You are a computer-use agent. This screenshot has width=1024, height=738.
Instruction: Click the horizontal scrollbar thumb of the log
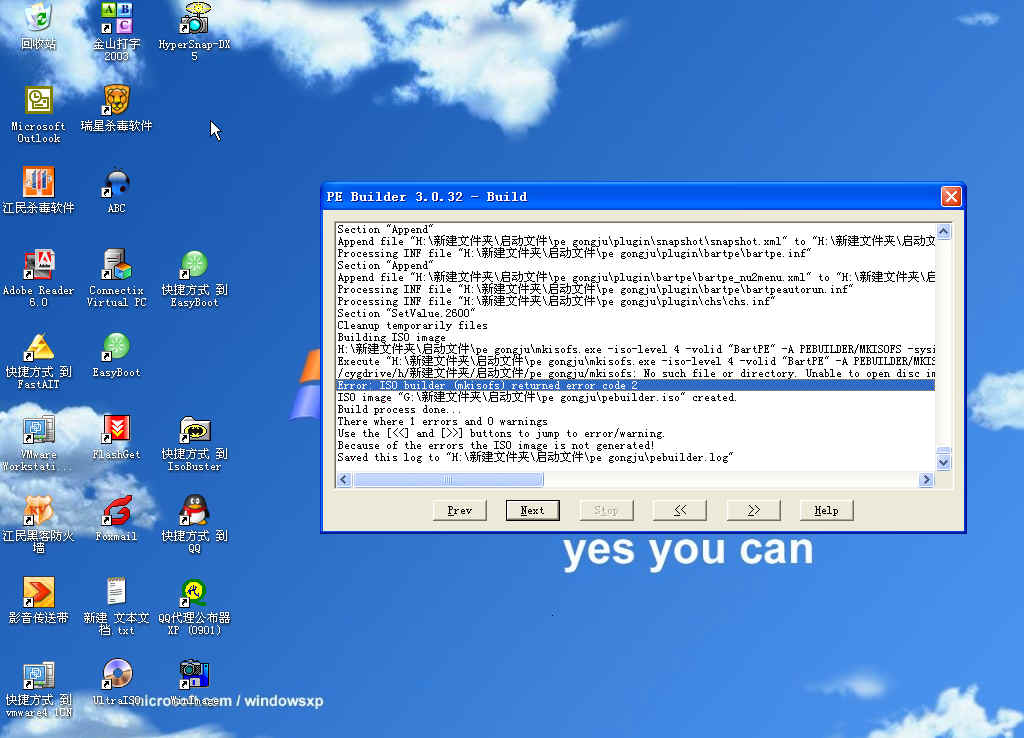(448, 480)
